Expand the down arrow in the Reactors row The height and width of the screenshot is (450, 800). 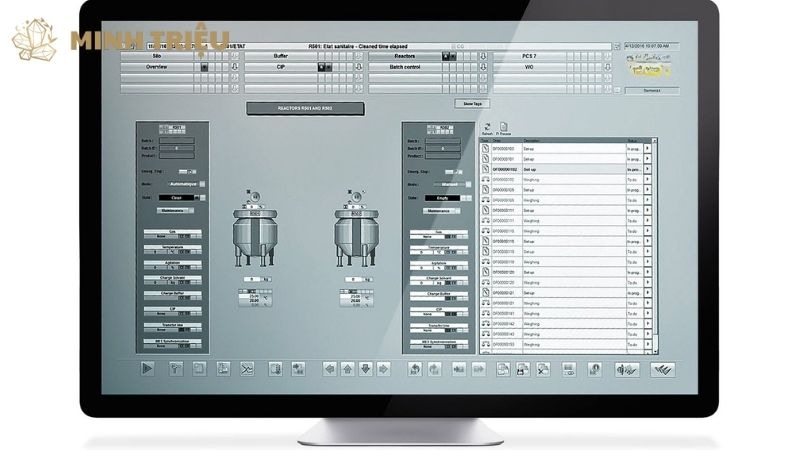click(x=483, y=56)
